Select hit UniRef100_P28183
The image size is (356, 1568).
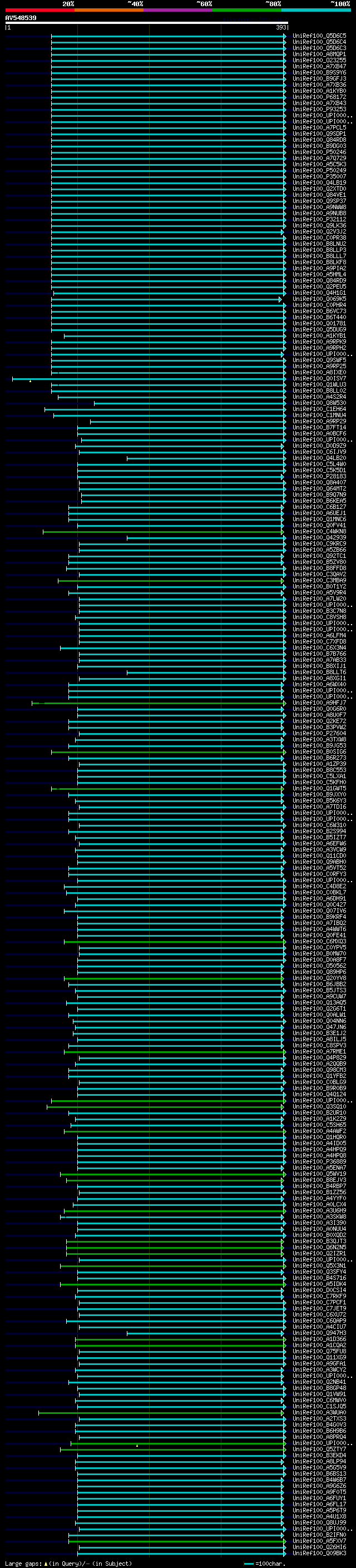pos(319,477)
